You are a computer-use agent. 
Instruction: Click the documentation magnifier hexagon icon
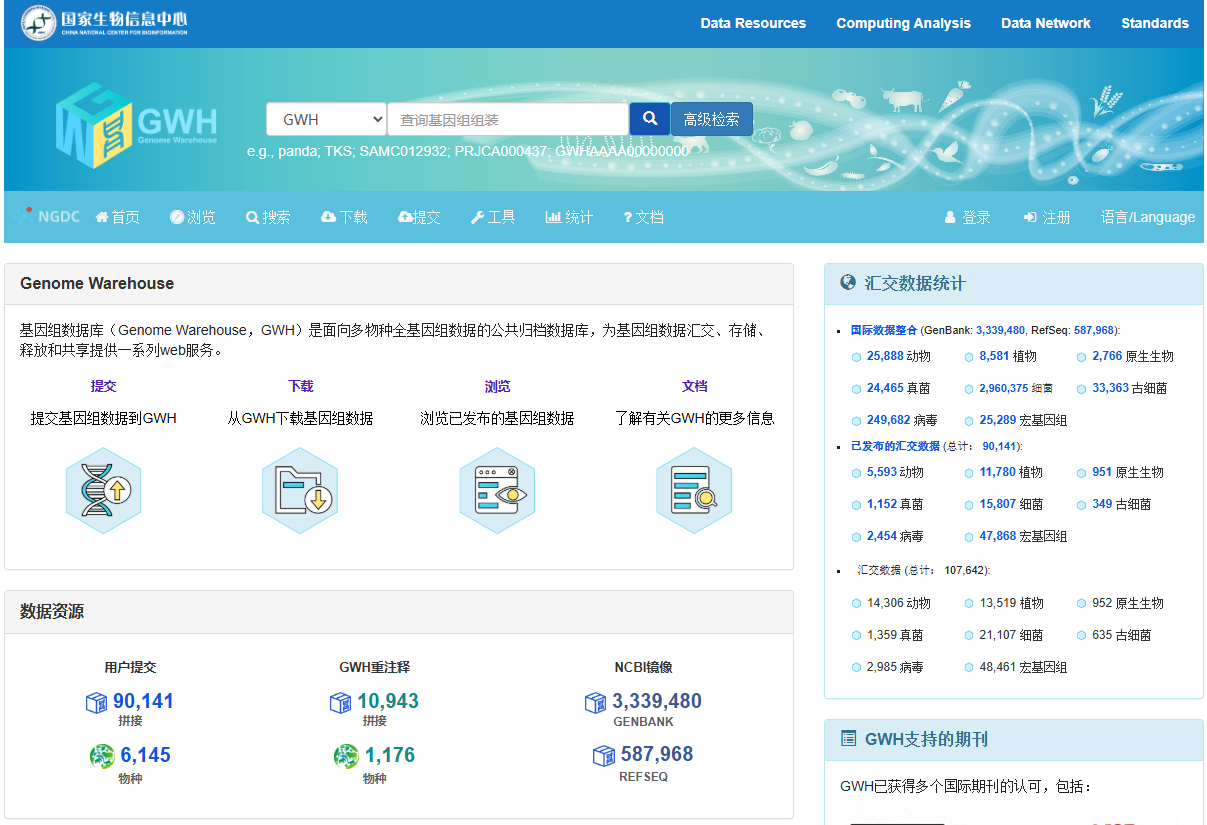[694, 490]
